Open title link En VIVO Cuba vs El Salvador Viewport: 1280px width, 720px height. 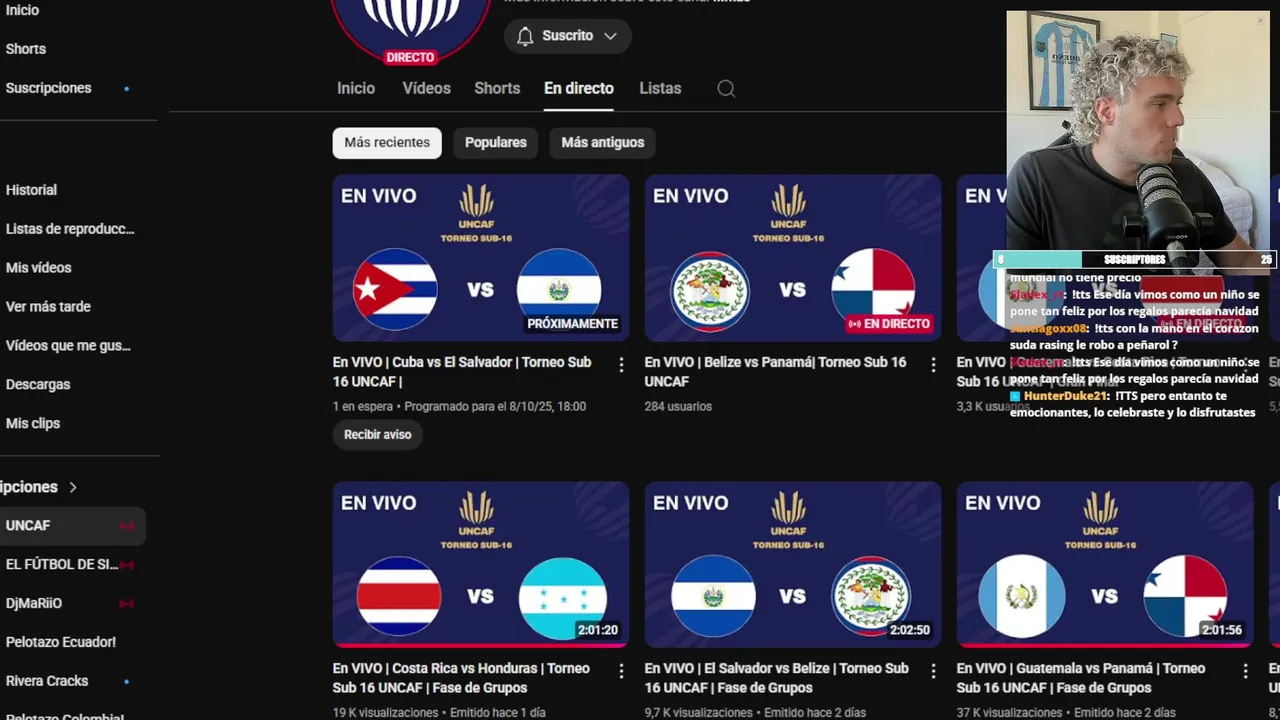pos(462,371)
